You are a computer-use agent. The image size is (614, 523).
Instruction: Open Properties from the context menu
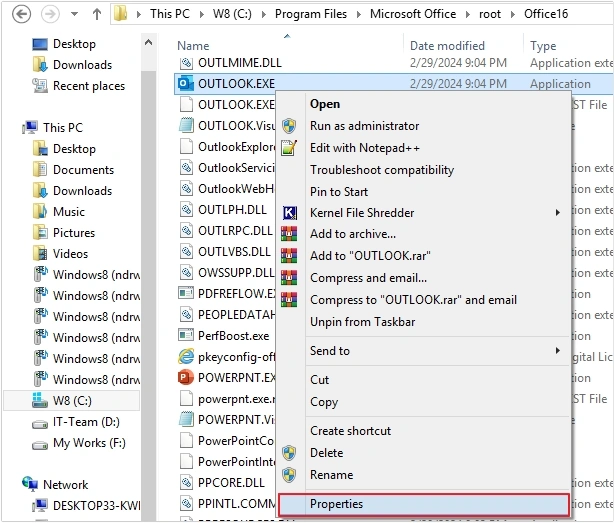click(x=424, y=504)
